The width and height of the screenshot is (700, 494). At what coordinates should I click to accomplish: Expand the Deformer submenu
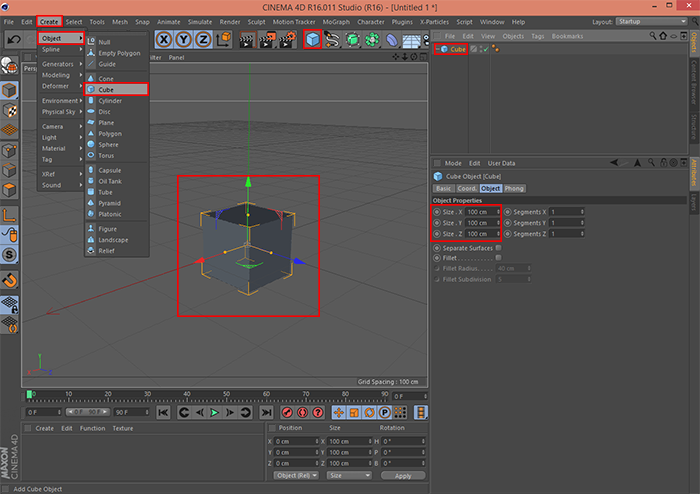click(x=61, y=86)
